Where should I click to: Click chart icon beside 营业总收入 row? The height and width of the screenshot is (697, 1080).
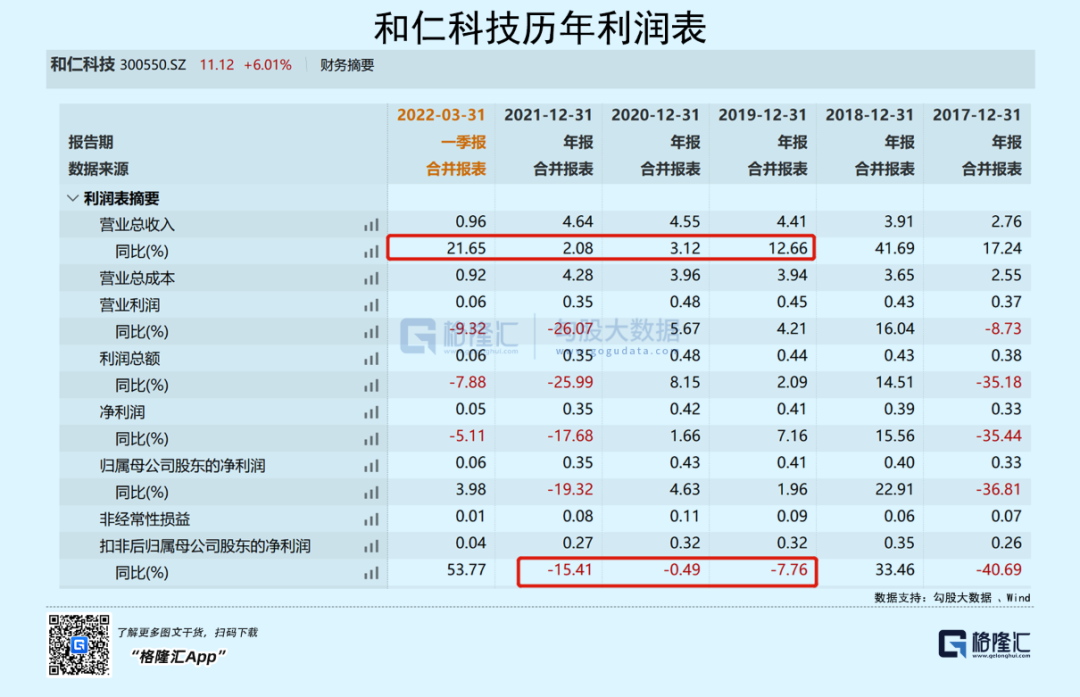pyautogui.click(x=371, y=225)
